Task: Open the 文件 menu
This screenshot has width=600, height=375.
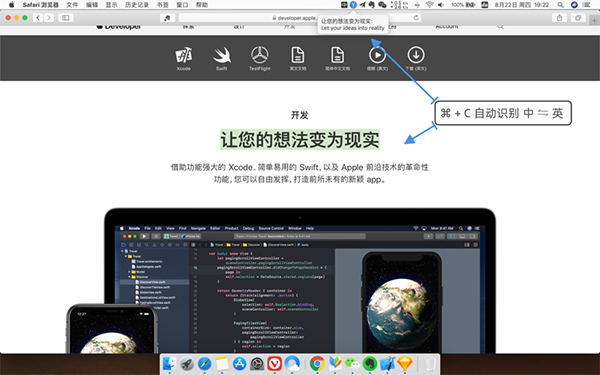Action: tap(72, 5)
